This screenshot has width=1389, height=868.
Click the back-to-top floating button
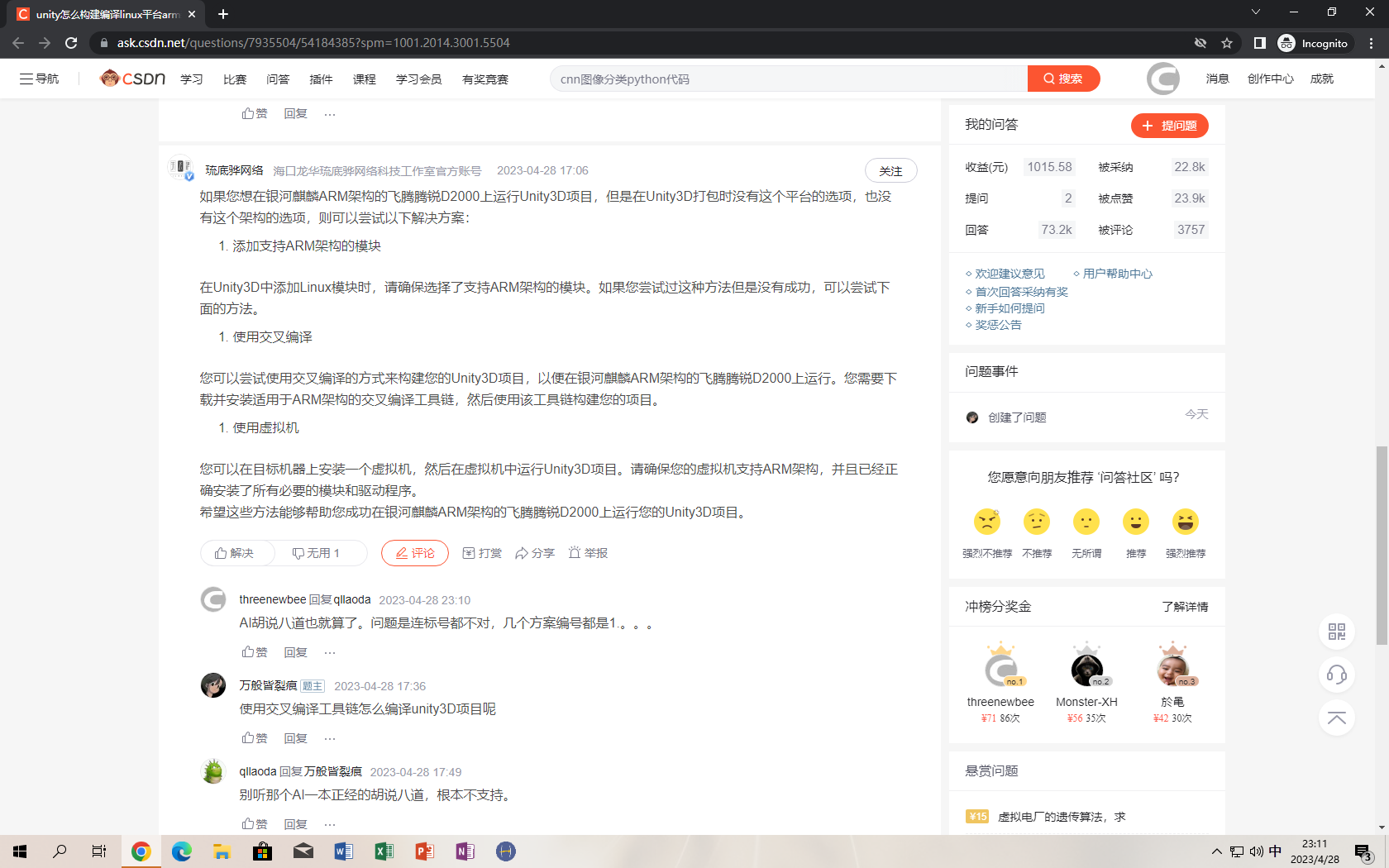pos(1337,718)
